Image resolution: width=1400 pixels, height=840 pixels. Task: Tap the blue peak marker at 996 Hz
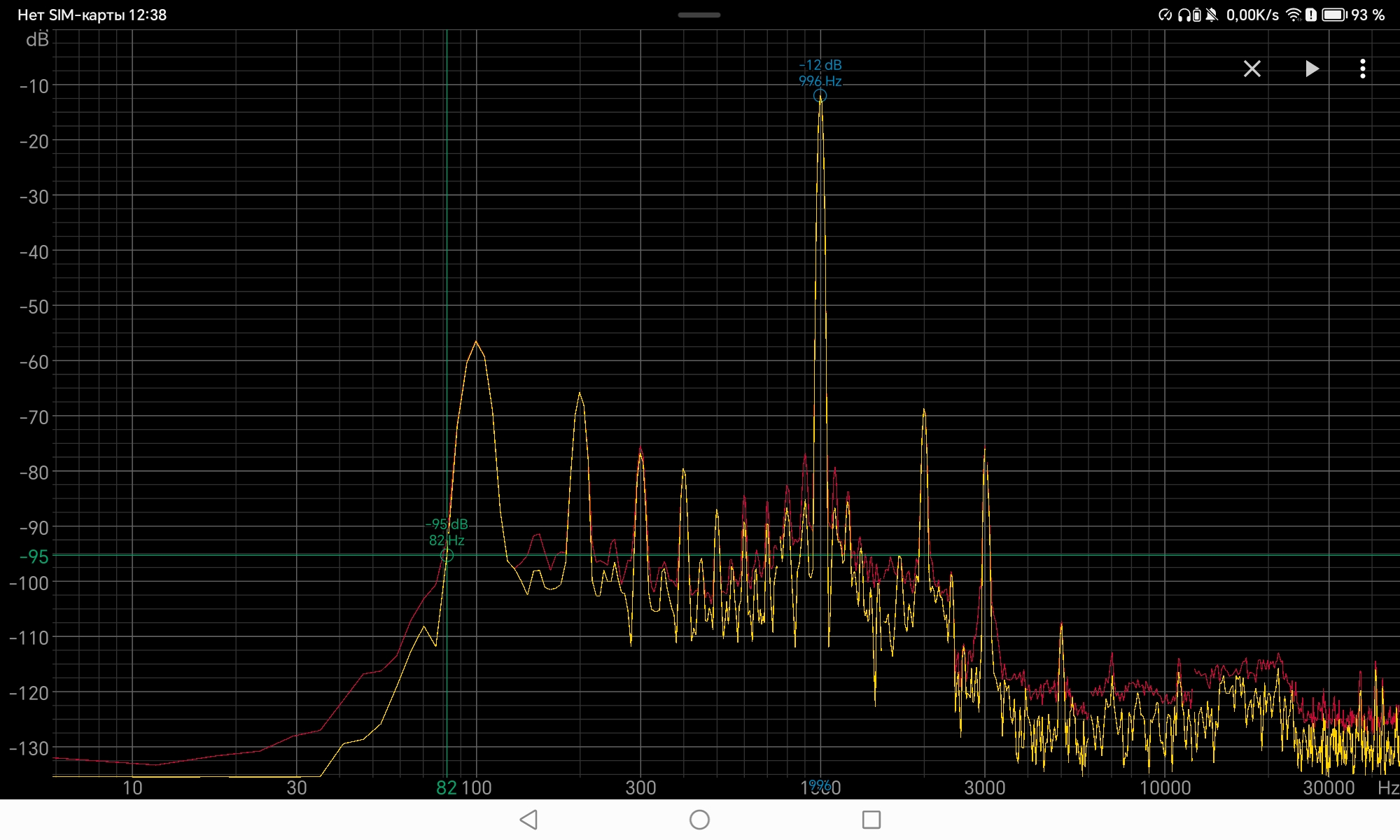click(x=820, y=96)
